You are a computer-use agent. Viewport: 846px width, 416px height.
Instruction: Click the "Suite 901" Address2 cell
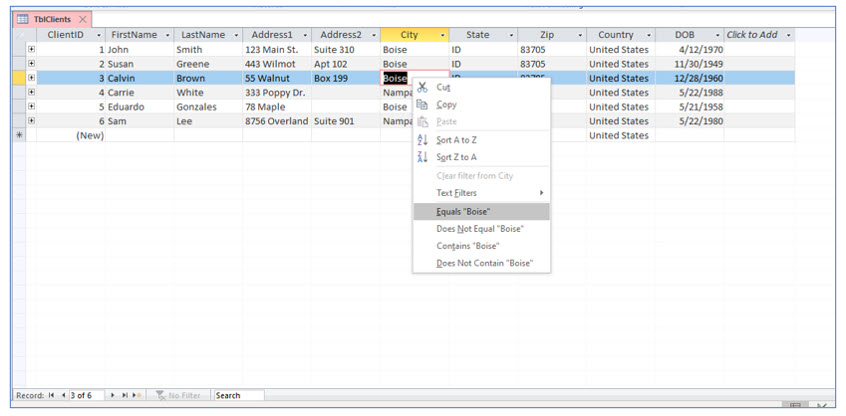coord(346,121)
